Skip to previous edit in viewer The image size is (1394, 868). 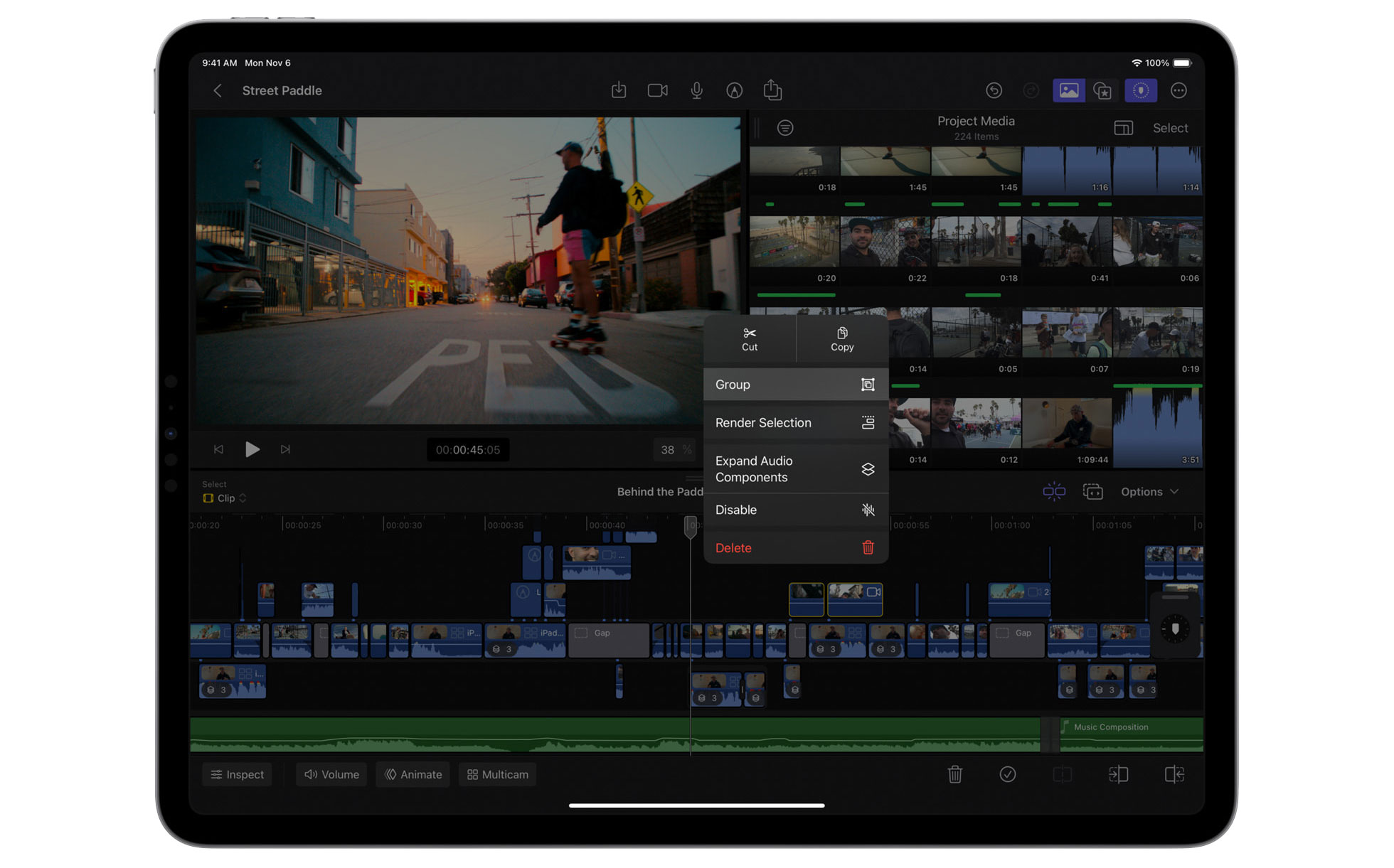(218, 449)
